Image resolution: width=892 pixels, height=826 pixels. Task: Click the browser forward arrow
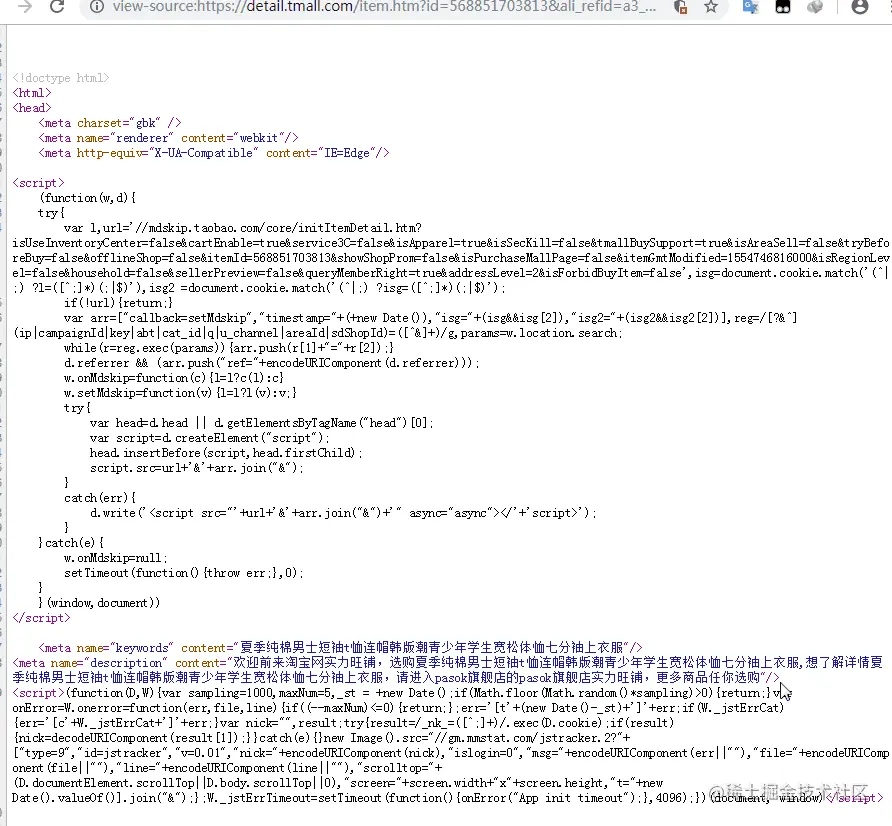click(x=25, y=7)
